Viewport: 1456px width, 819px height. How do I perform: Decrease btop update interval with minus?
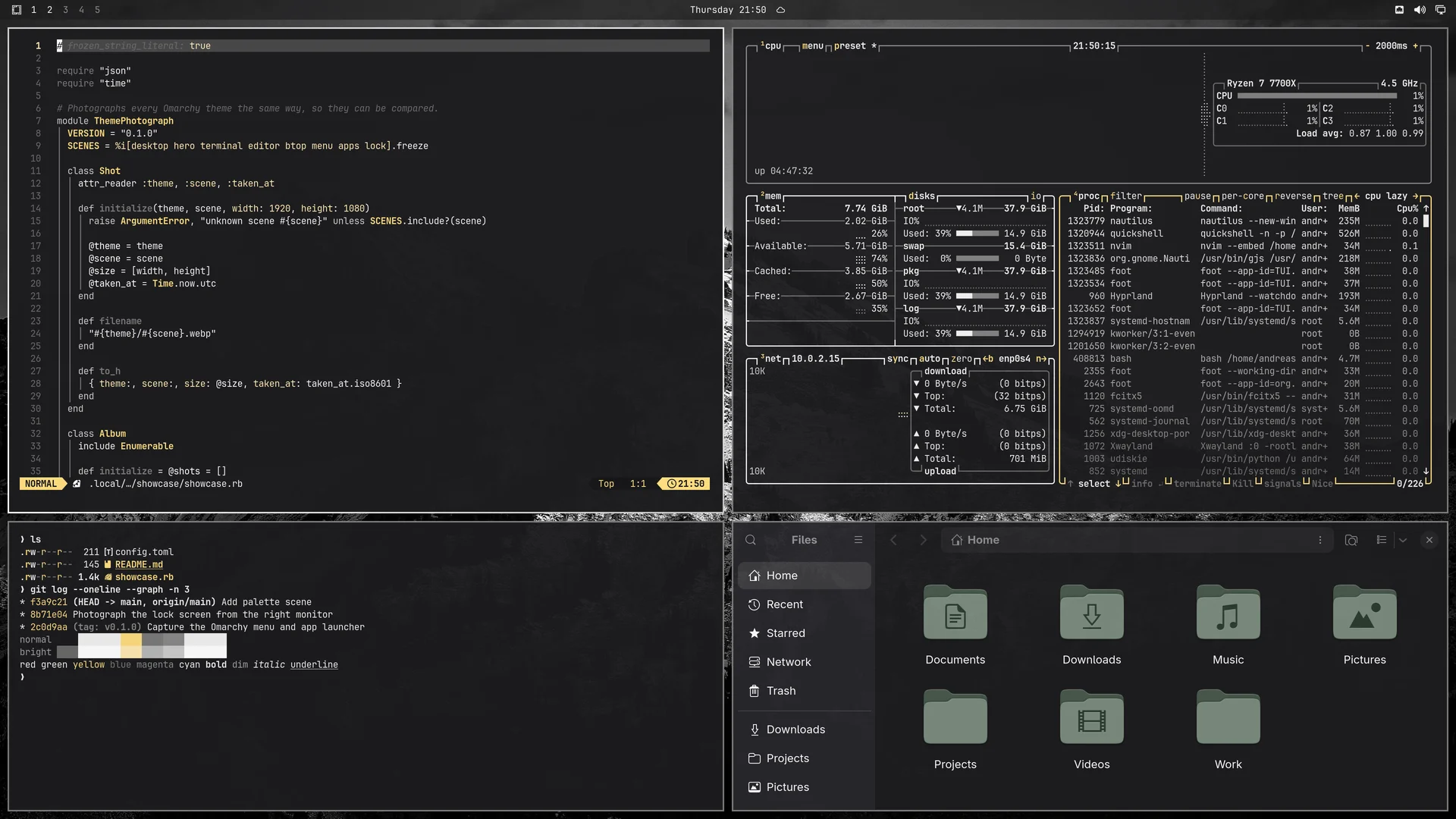(1367, 45)
